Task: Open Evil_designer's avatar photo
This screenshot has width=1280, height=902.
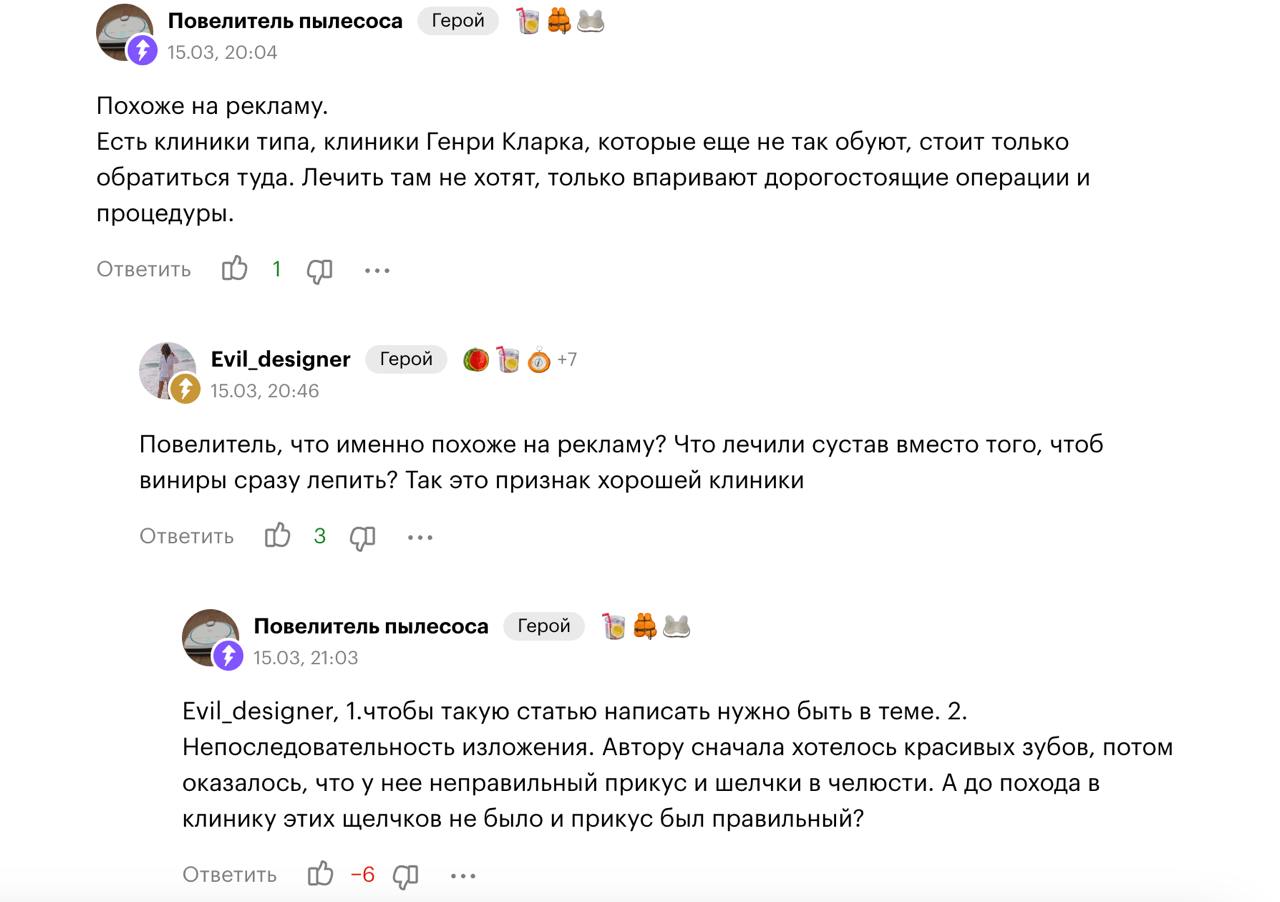Action: click(x=167, y=371)
